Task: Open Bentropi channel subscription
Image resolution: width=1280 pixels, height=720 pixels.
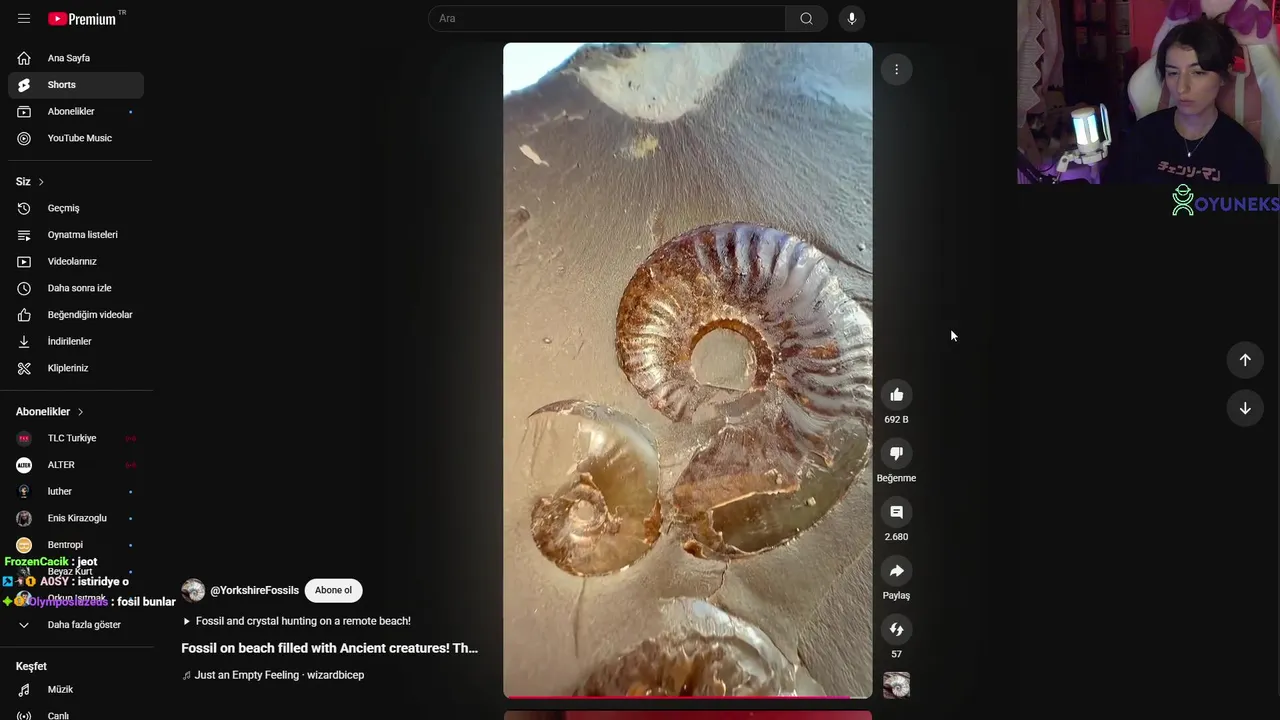Action: click(76, 545)
